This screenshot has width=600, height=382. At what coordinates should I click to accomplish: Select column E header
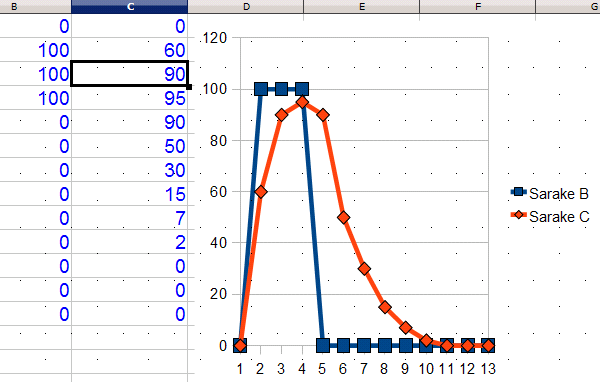pyautogui.click(x=362, y=7)
